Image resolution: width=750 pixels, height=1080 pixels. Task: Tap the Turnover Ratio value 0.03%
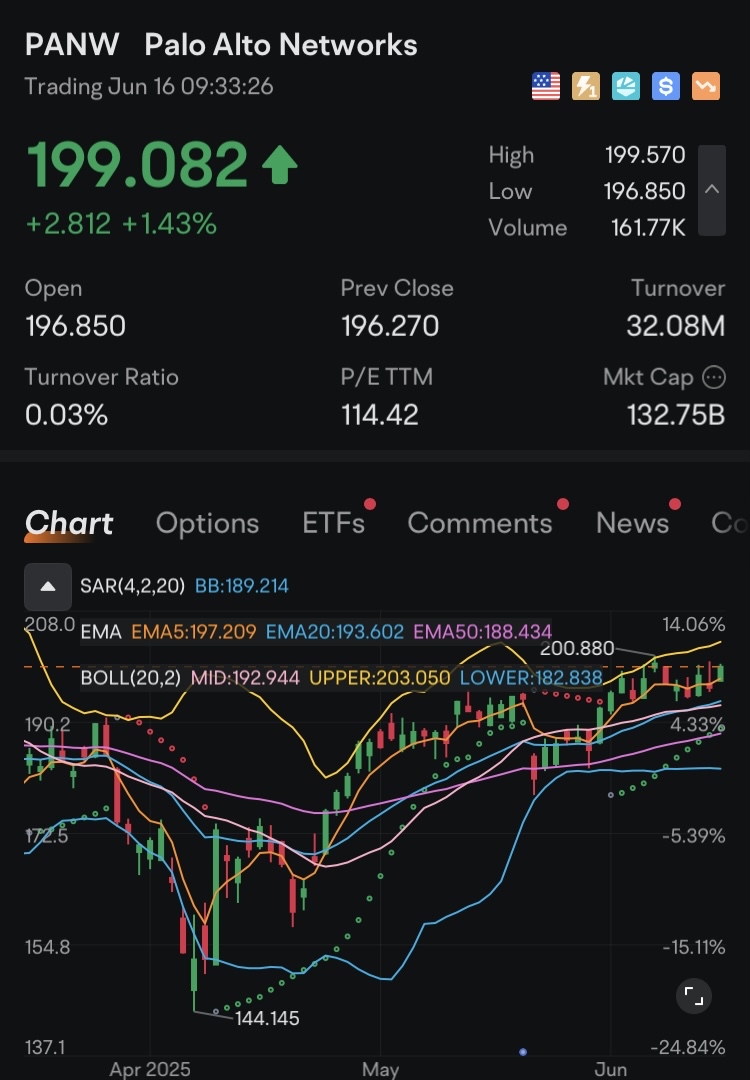tap(66, 415)
